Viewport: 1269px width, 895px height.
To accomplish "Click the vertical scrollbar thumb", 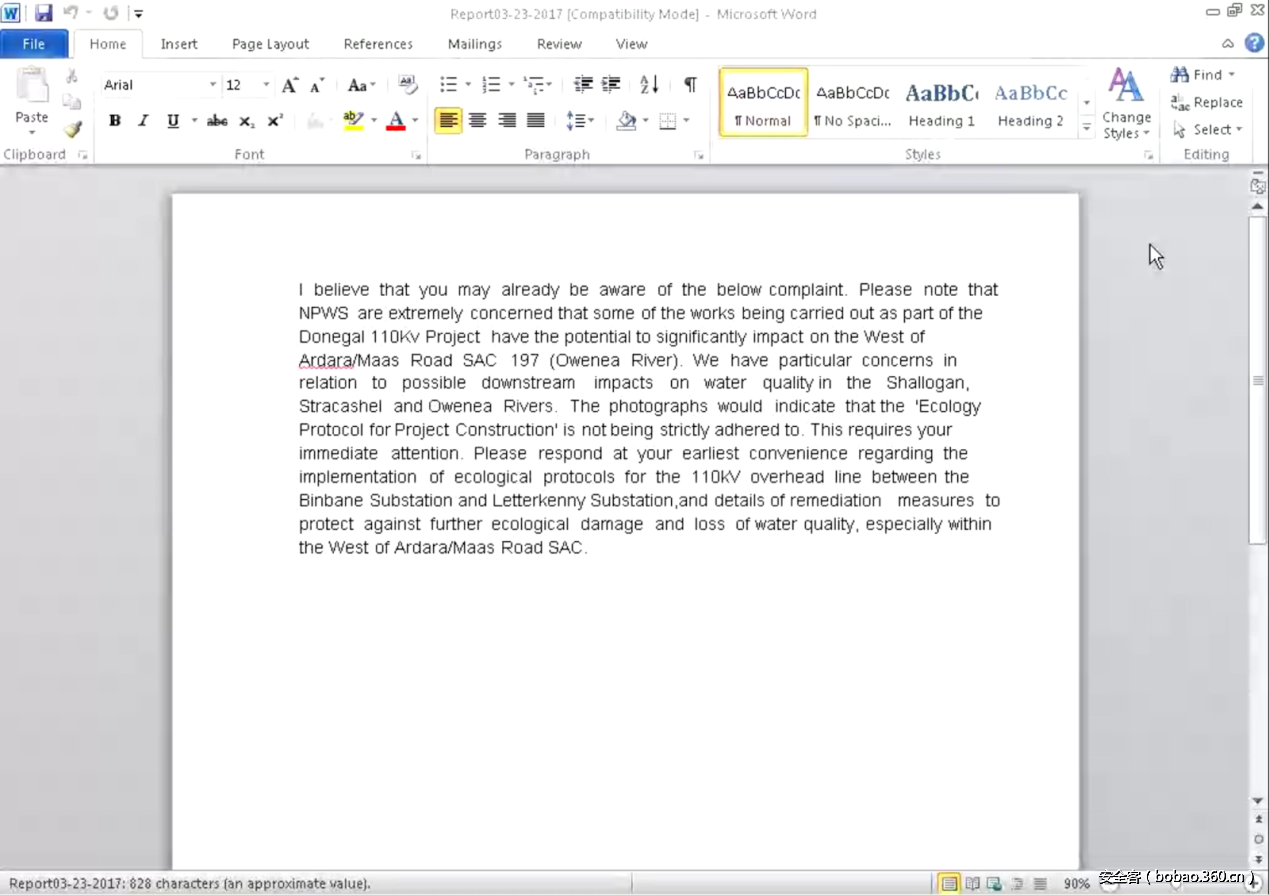I will point(1258,380).
